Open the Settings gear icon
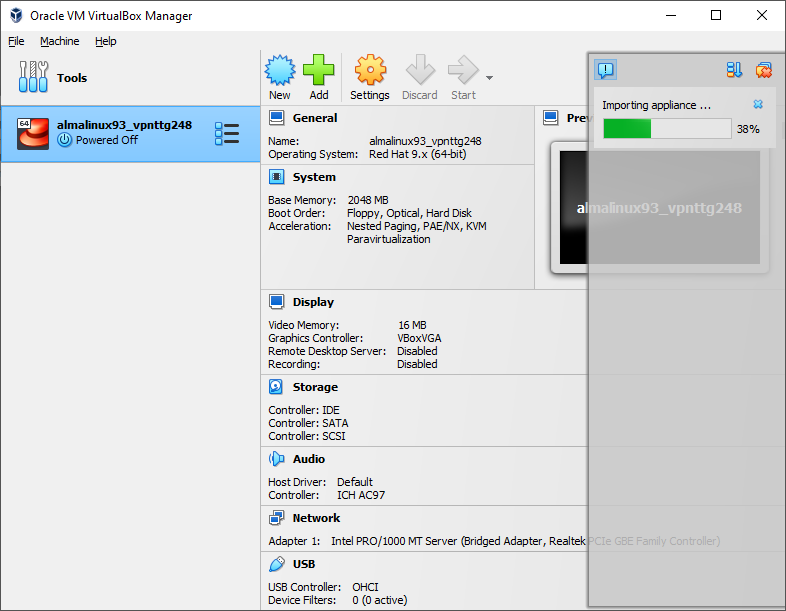 tap(370, 70)
